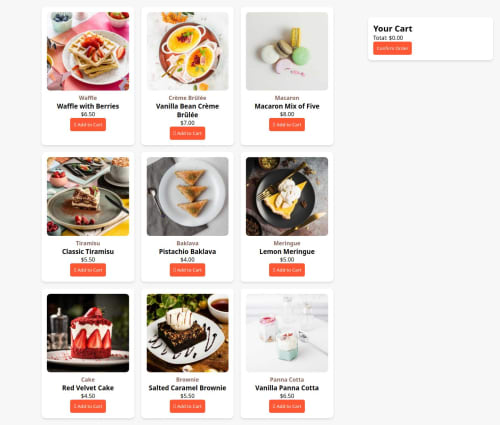Viewport: 500px width, 425px height.
Task: Add Classic Tiramisu to cart
Action: click(88, 270)
